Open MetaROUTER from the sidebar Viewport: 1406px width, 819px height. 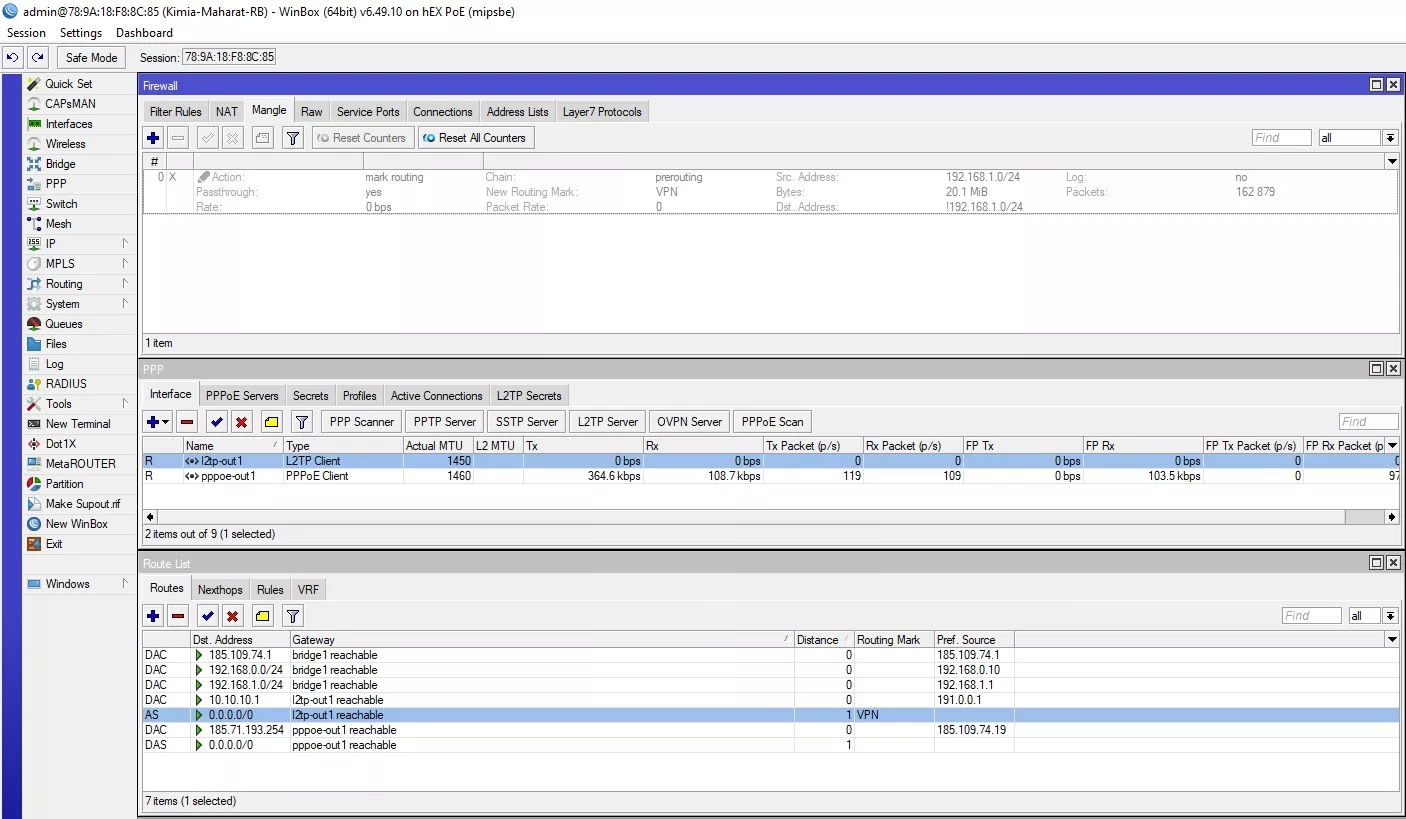pyautogui.click(x=80, y=464)
